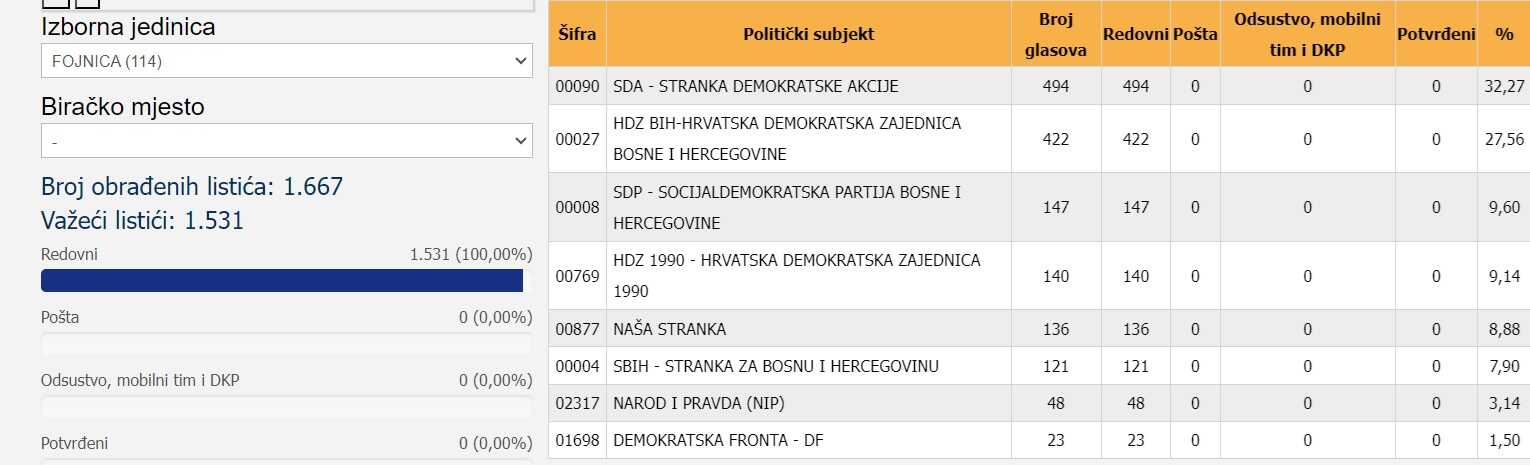Select the NAŠA STRANKA row
1530x465 pixels.
pos(670,329)
